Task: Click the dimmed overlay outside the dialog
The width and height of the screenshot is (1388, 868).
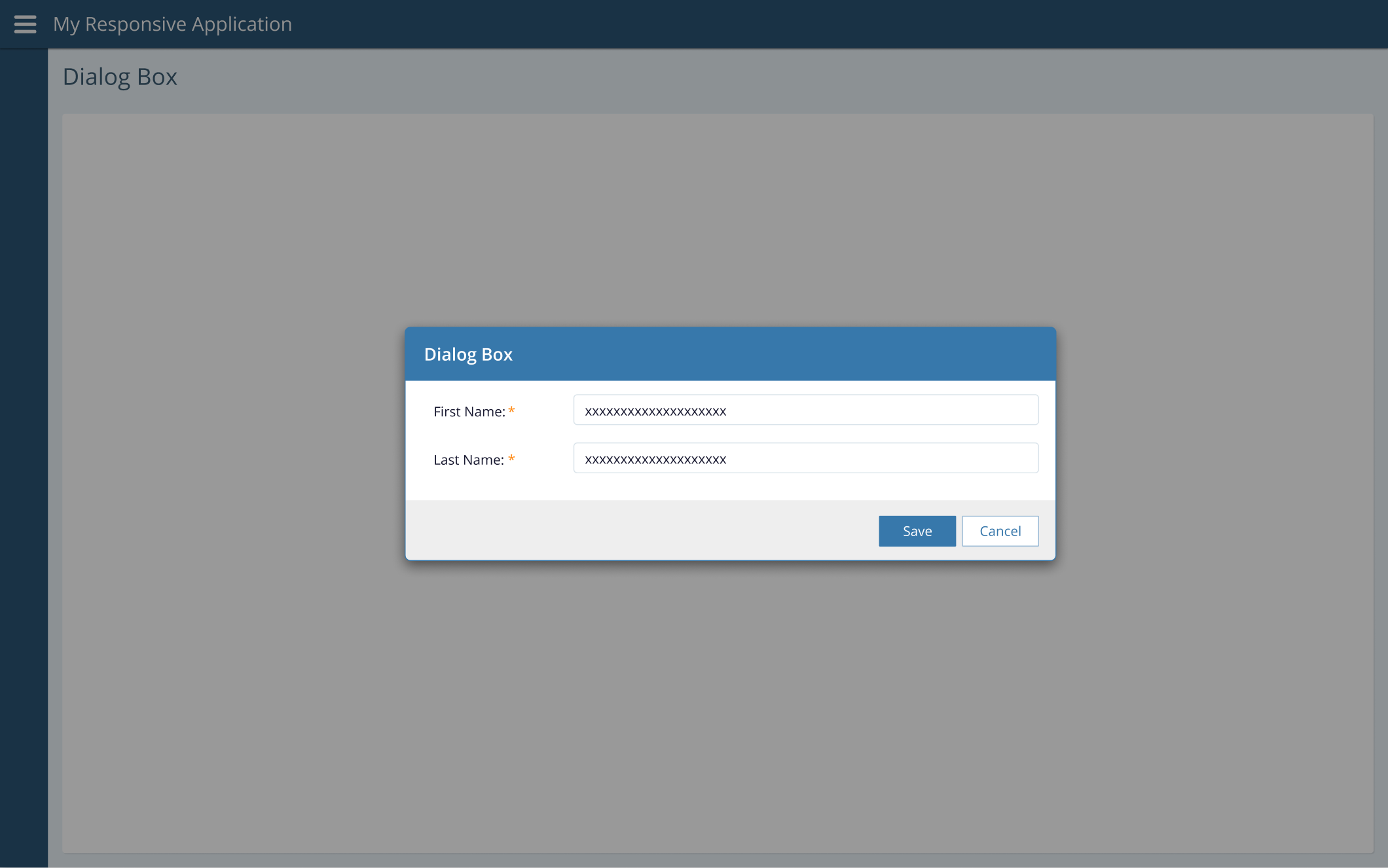Action: click(720, 707)
